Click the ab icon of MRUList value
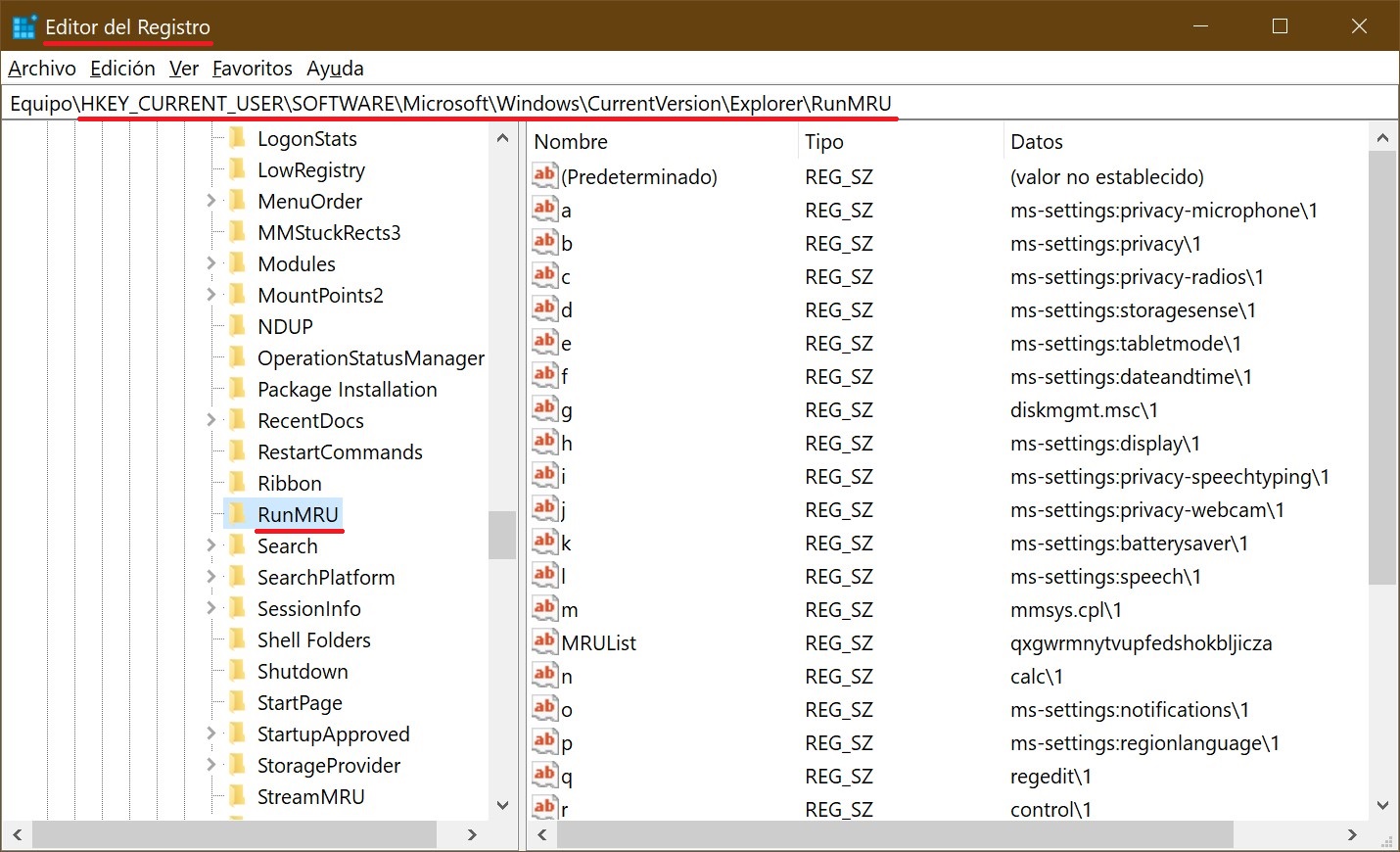1400x852 pixels. click(545, 641)
